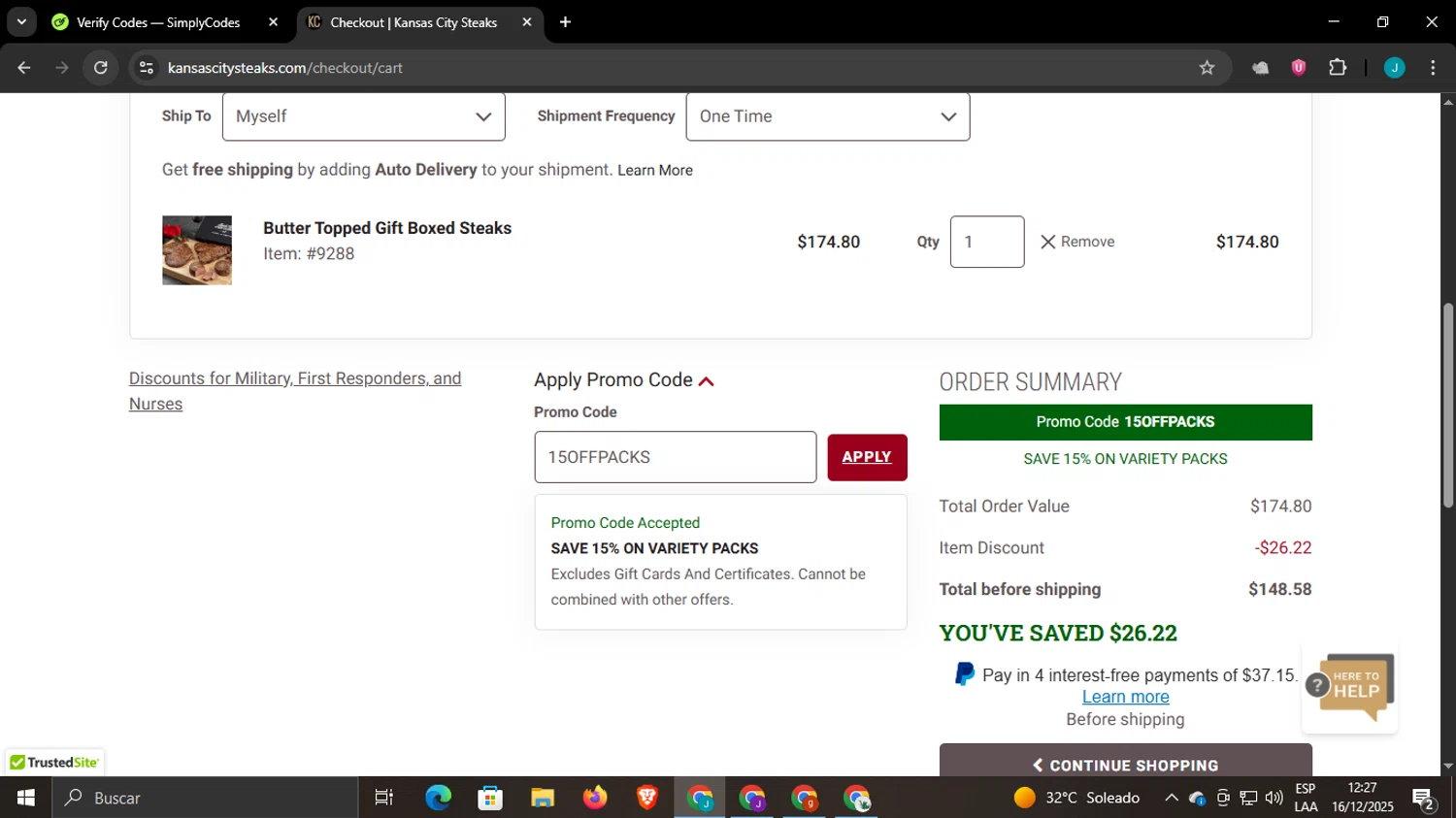Open File Explorer from taskbar
The image size is (1456, 818).
[543, 798]
